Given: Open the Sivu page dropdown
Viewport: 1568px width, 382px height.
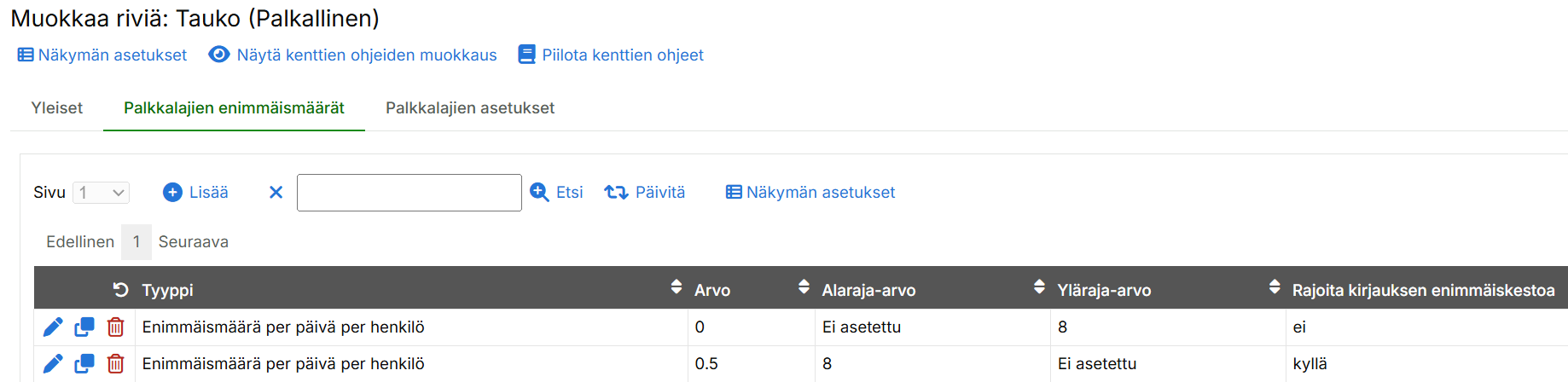Looking at the screenshot, I should click(x=101, y=193).
